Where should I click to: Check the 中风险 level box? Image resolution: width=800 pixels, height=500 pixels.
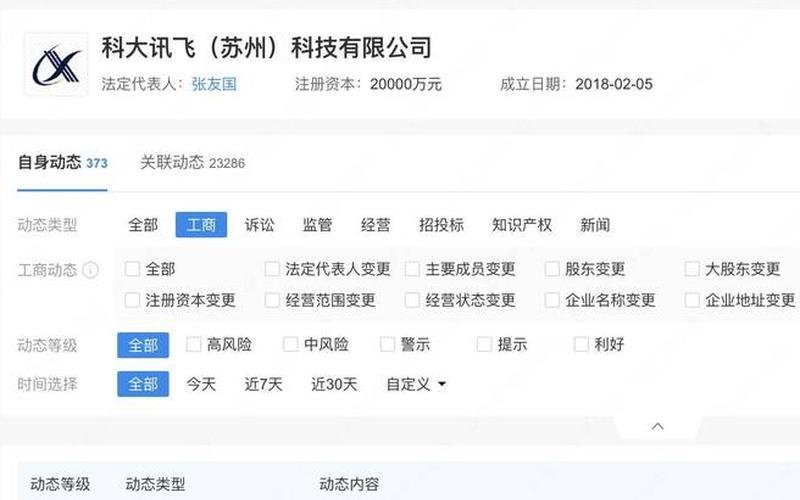tap(290, 344)
